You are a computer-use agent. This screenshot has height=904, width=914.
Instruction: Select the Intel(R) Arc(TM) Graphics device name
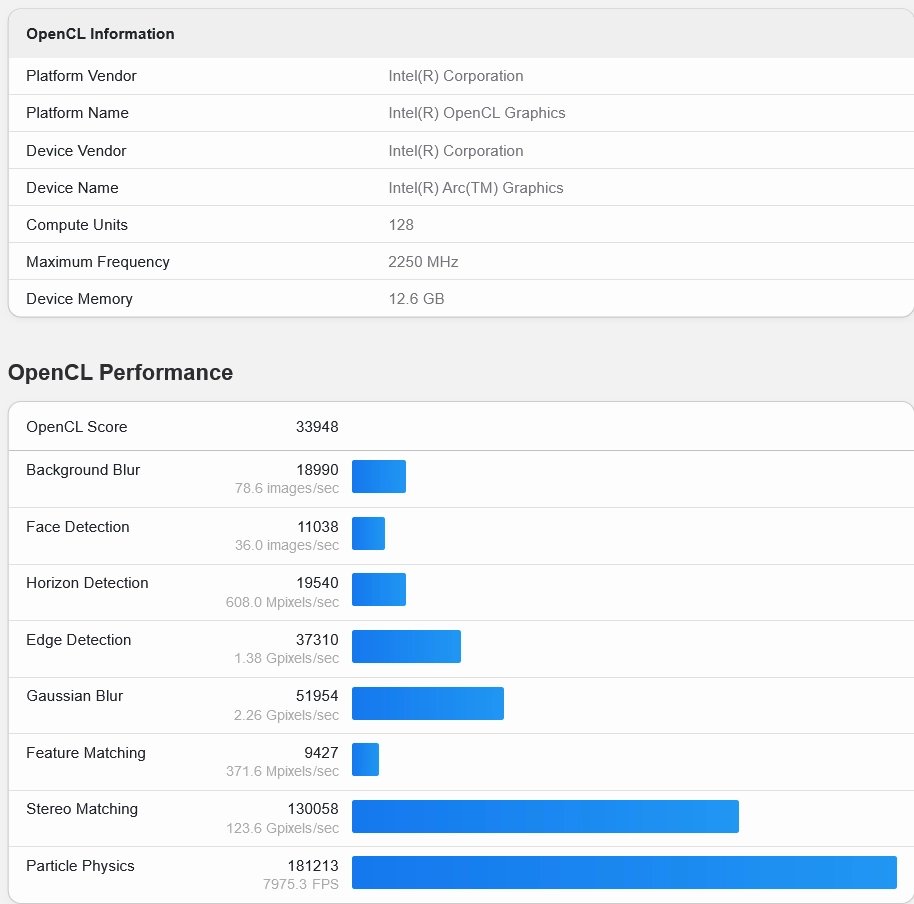point(476,188)
